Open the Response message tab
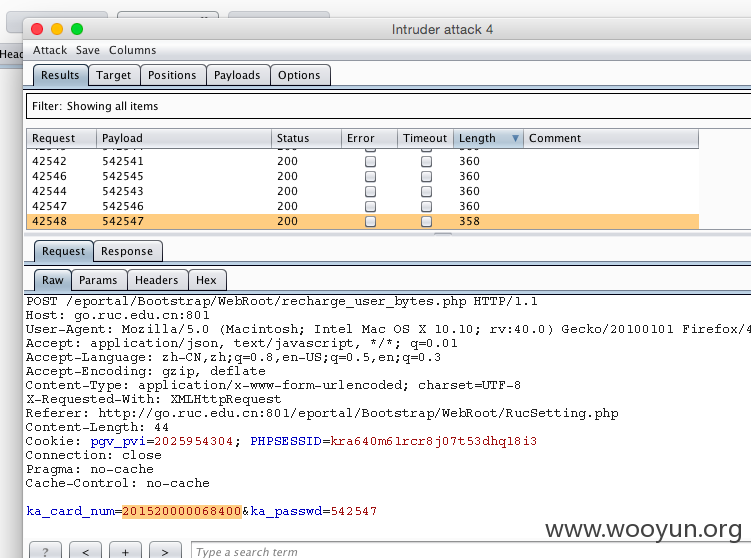 coord(127,251)
